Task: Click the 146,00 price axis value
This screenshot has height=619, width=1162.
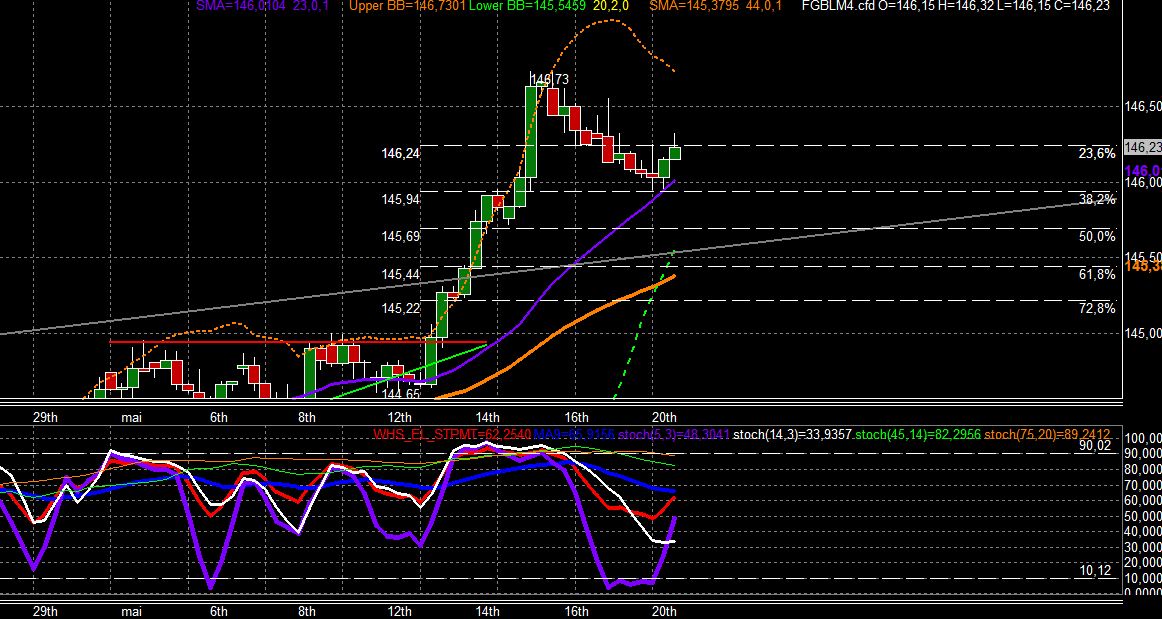Action: pos(1143,182)
